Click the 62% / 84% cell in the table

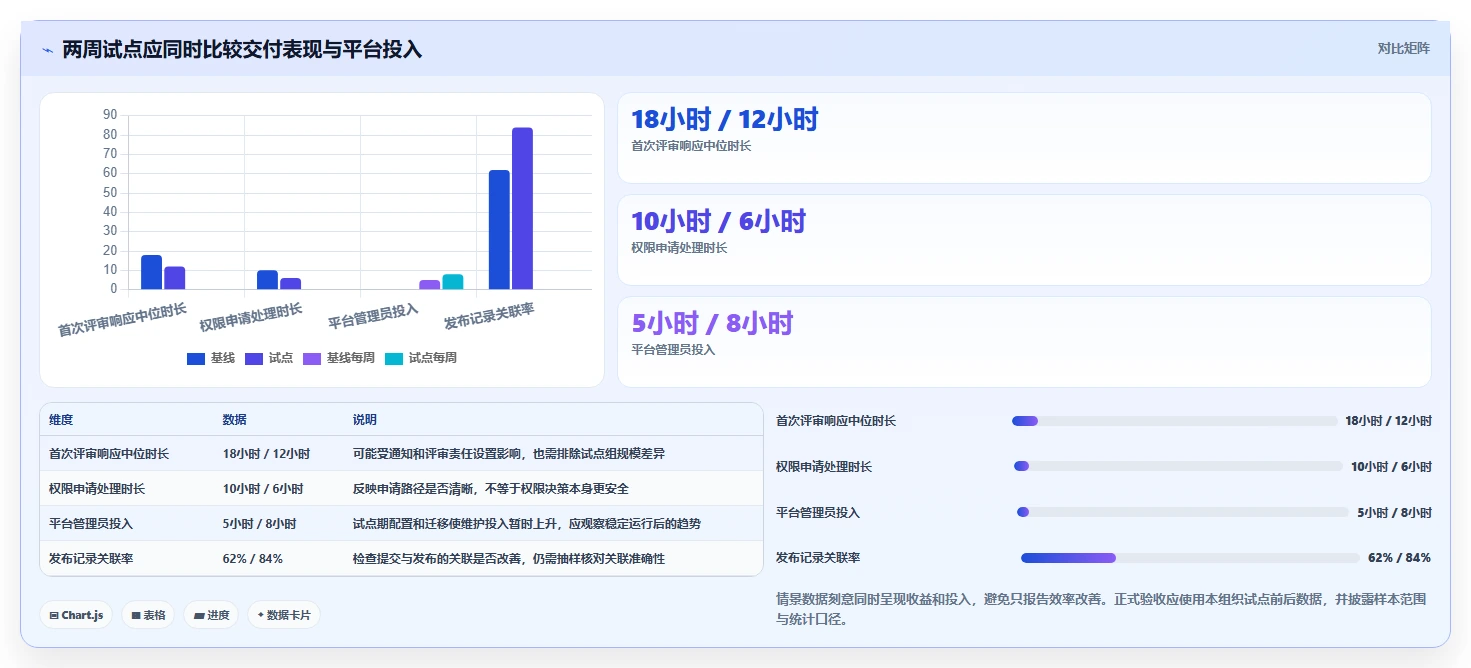253,559
